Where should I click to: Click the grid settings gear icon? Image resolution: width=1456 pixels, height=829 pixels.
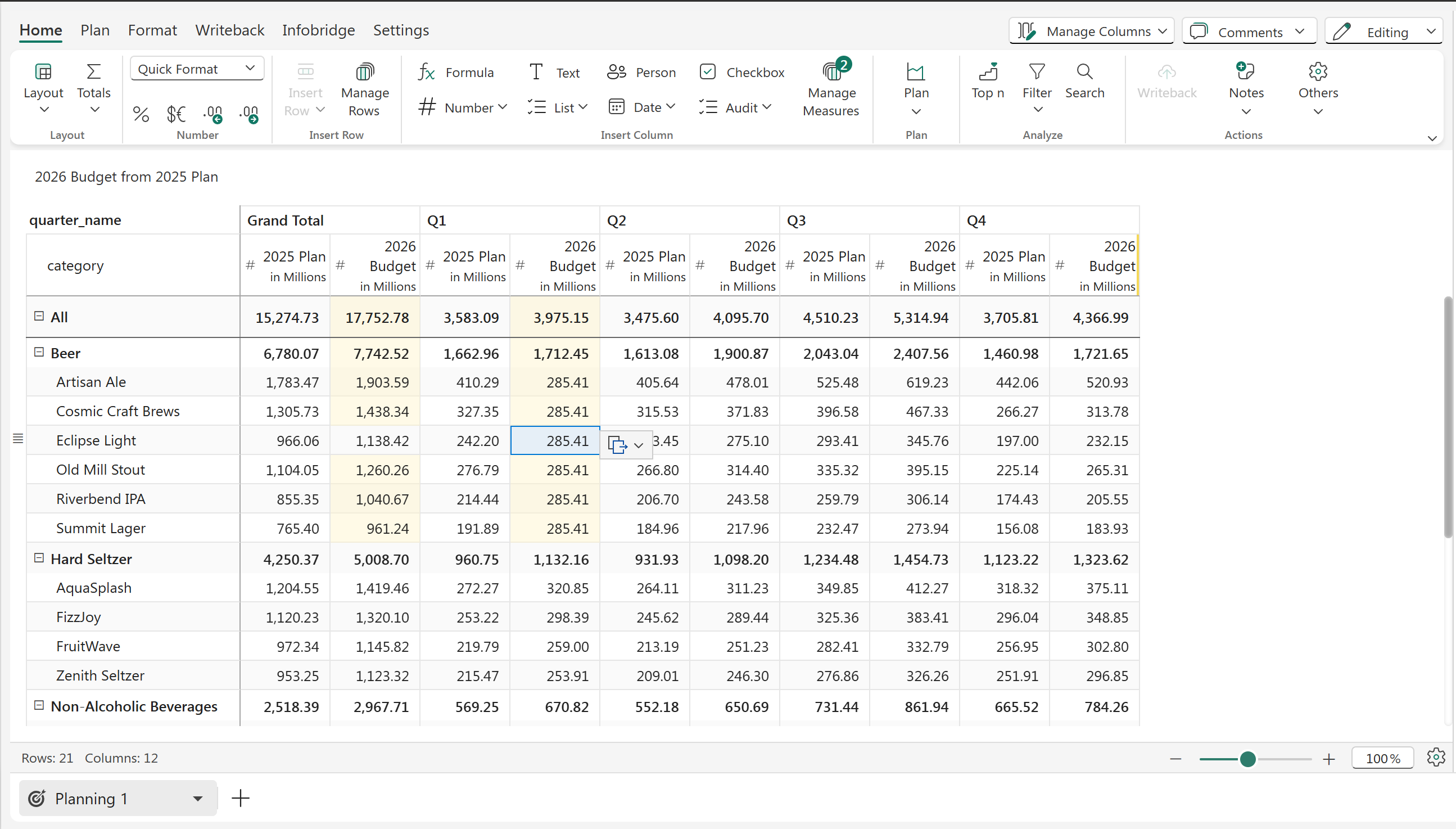pyautogui.click(x=1436, y=757)
